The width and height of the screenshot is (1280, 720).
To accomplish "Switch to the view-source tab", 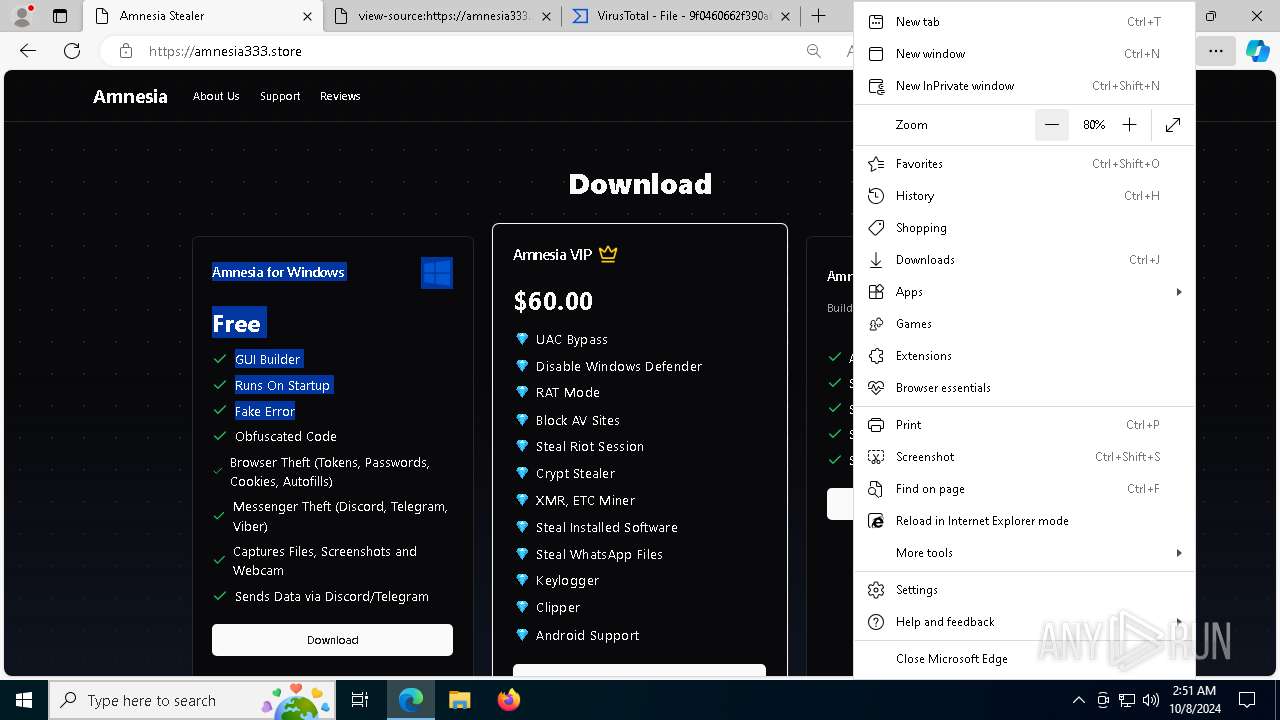I will tap(443, 16).
